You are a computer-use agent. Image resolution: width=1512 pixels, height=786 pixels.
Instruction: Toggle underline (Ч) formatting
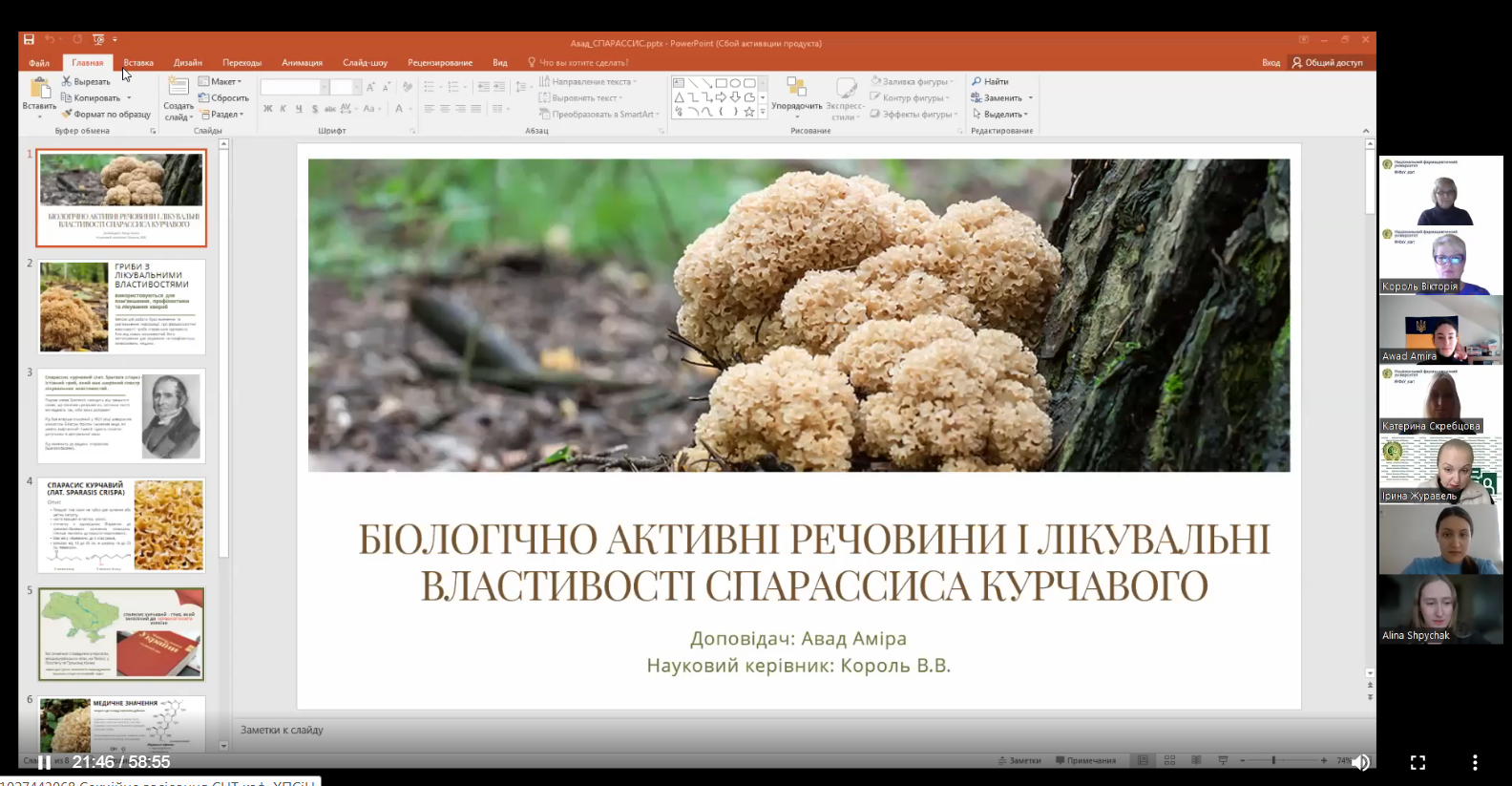[299, 109]
